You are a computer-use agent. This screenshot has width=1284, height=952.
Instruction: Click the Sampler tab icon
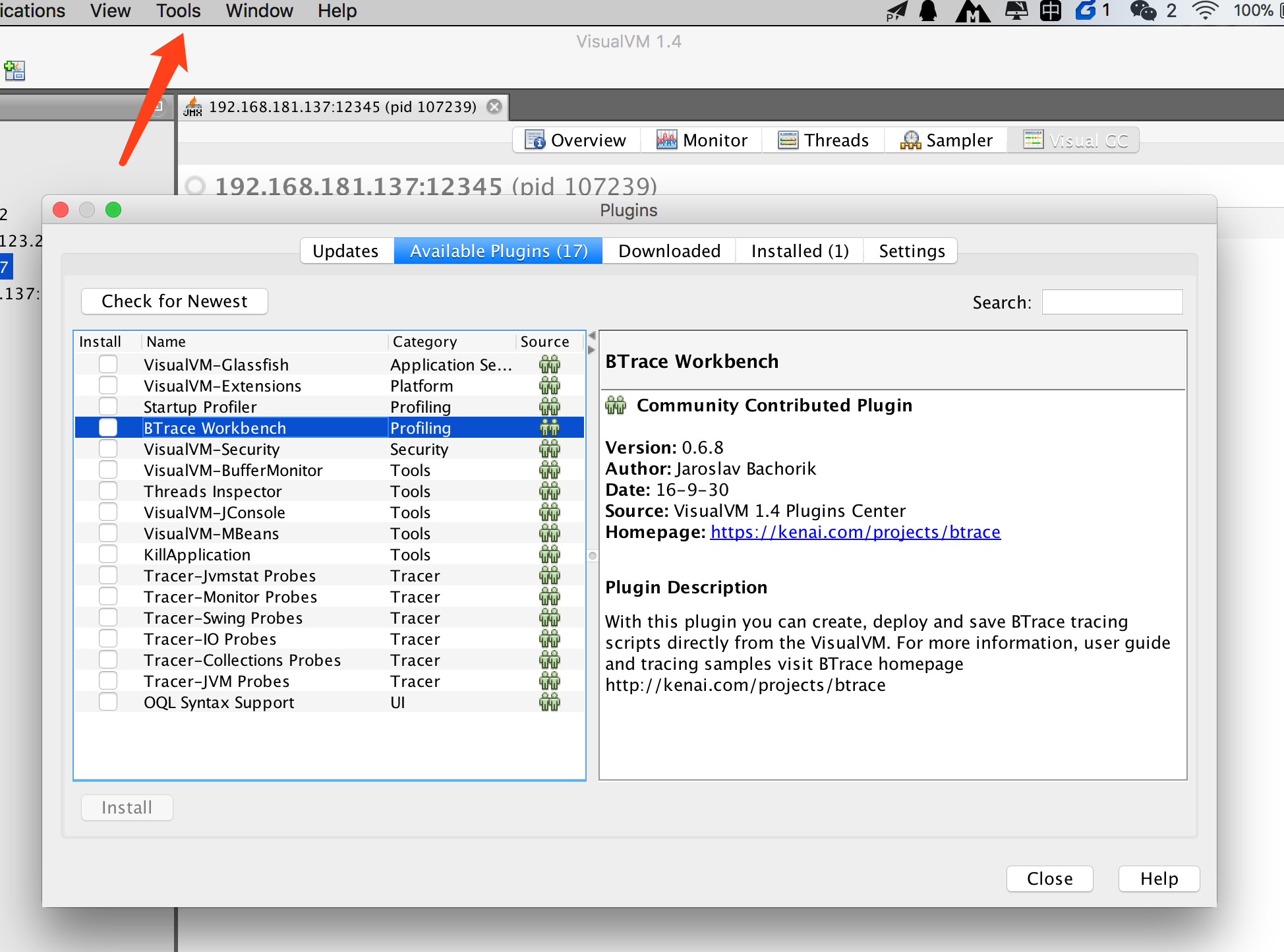tap(910, 140)
